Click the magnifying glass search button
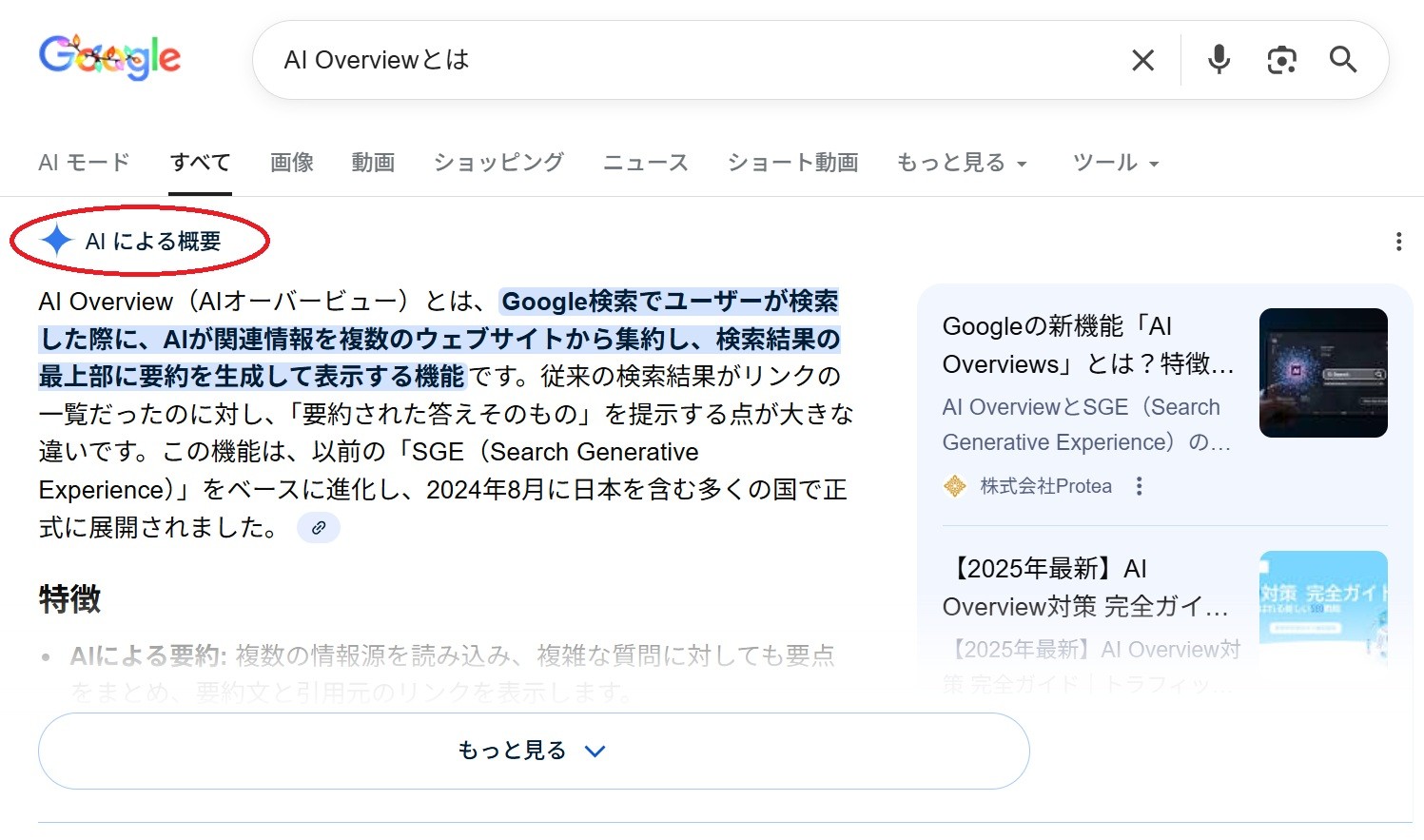This screenshot has height=840, width=1424. click(1342, 60)
